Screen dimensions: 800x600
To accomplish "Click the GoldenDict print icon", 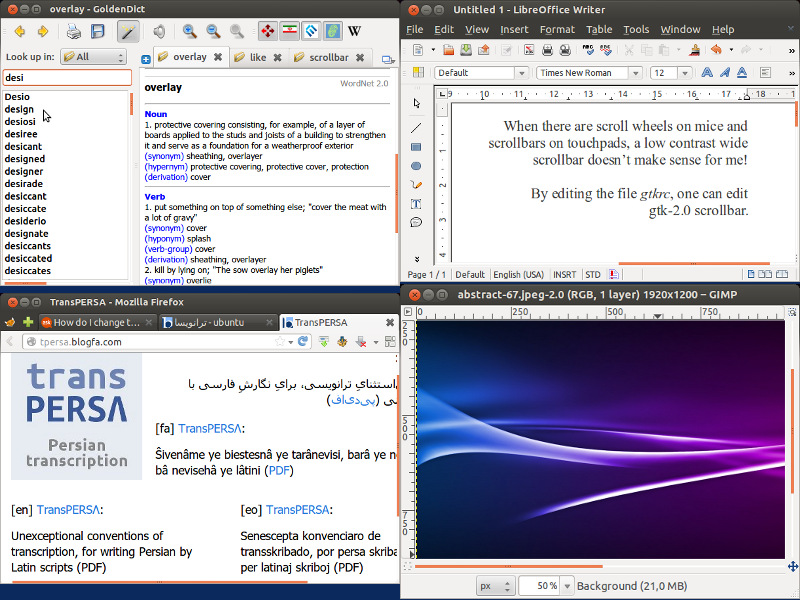I will (74, 32).
